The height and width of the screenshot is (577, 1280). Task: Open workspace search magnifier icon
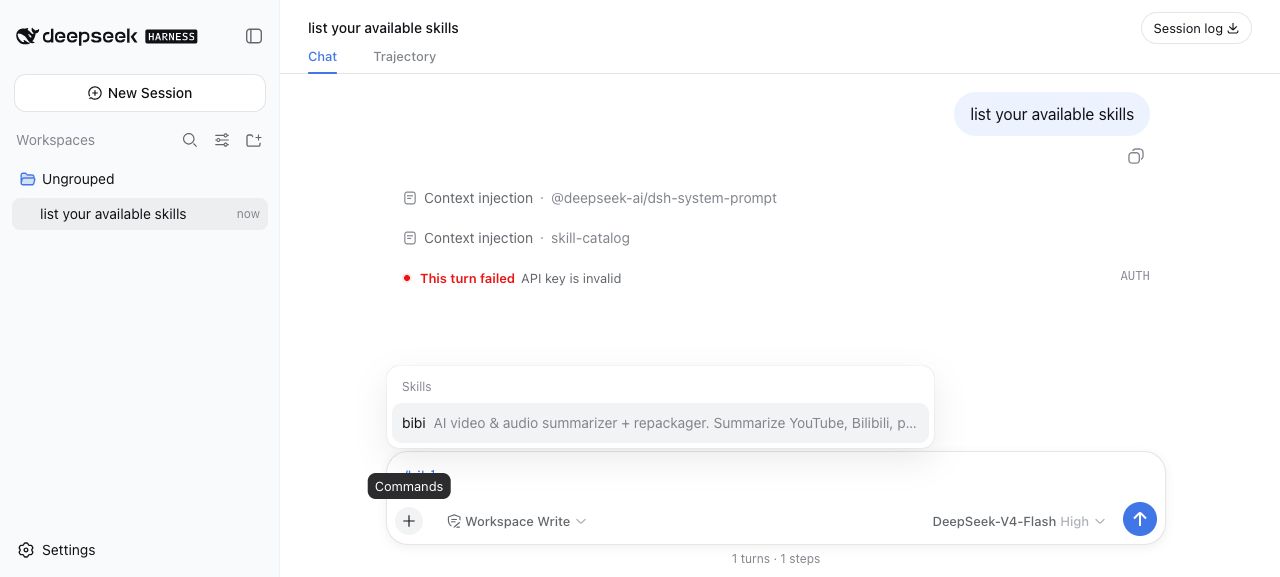(x=190, y=140)
